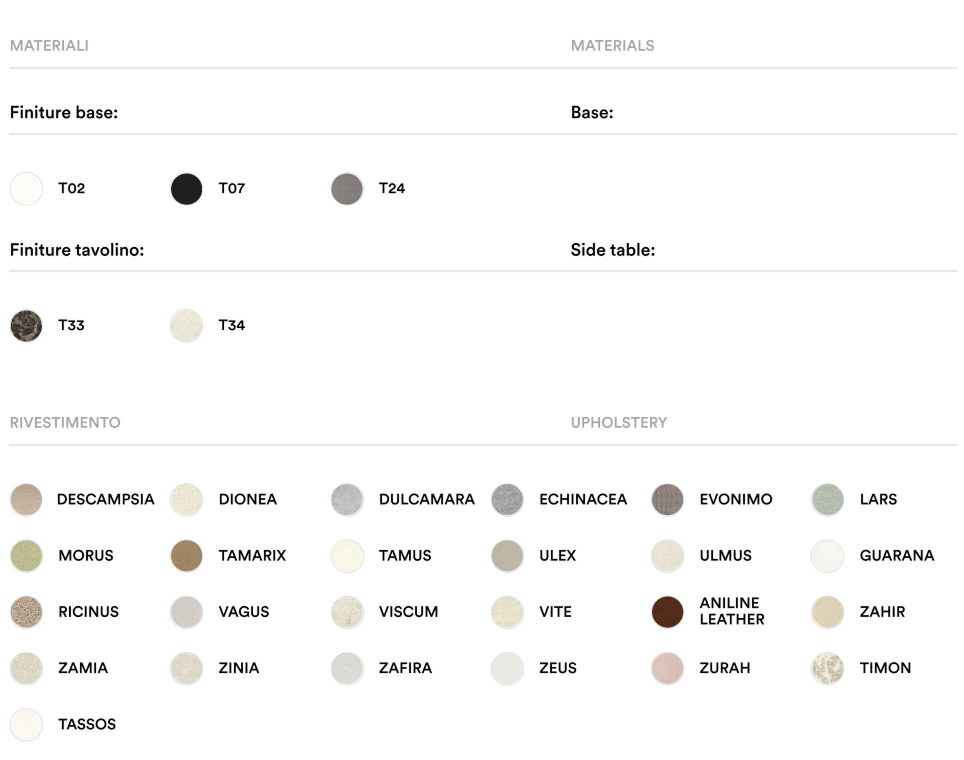Click the Dulcamara label text
This screenshot has height=760, width=964.
pyautogui.click(x=426, y=500)
